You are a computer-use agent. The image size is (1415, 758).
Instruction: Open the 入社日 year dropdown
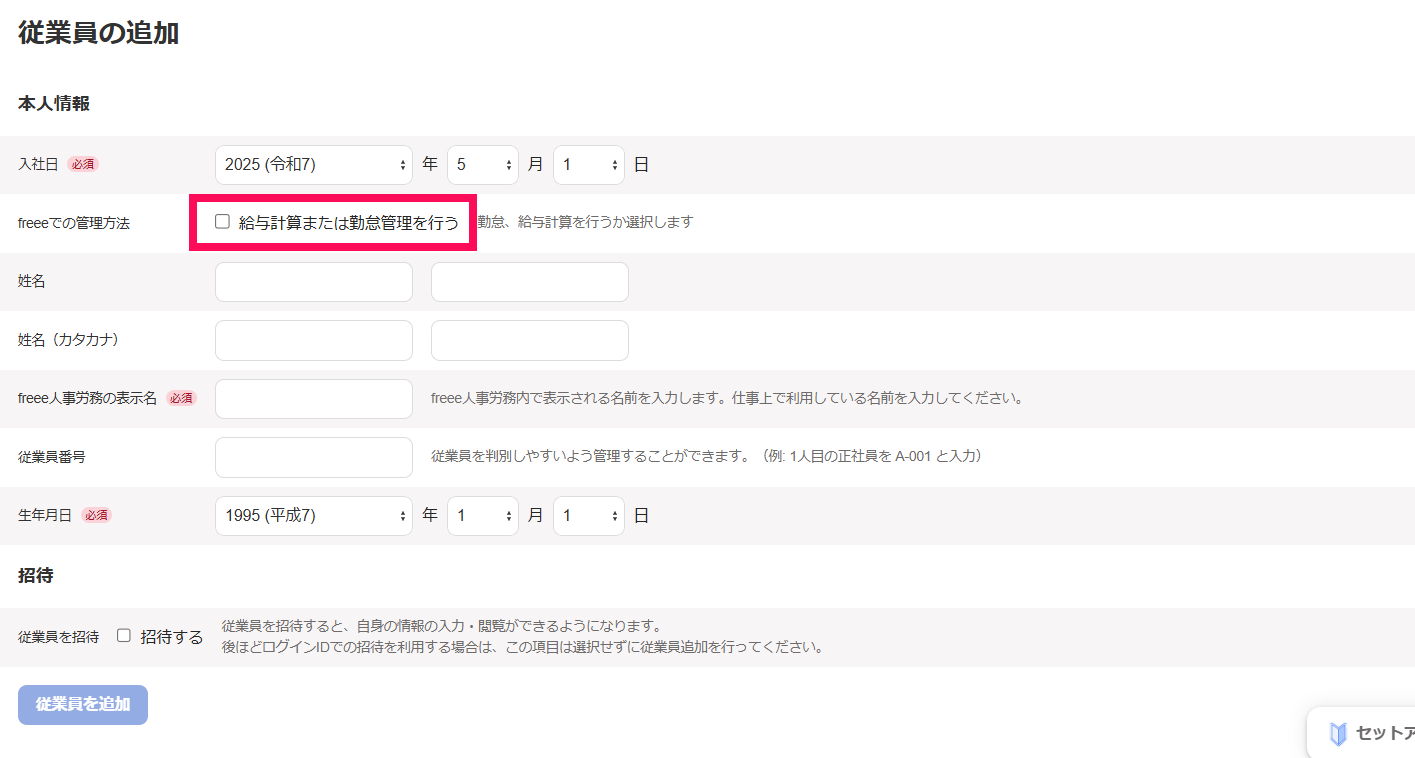[x=314, y=165]
